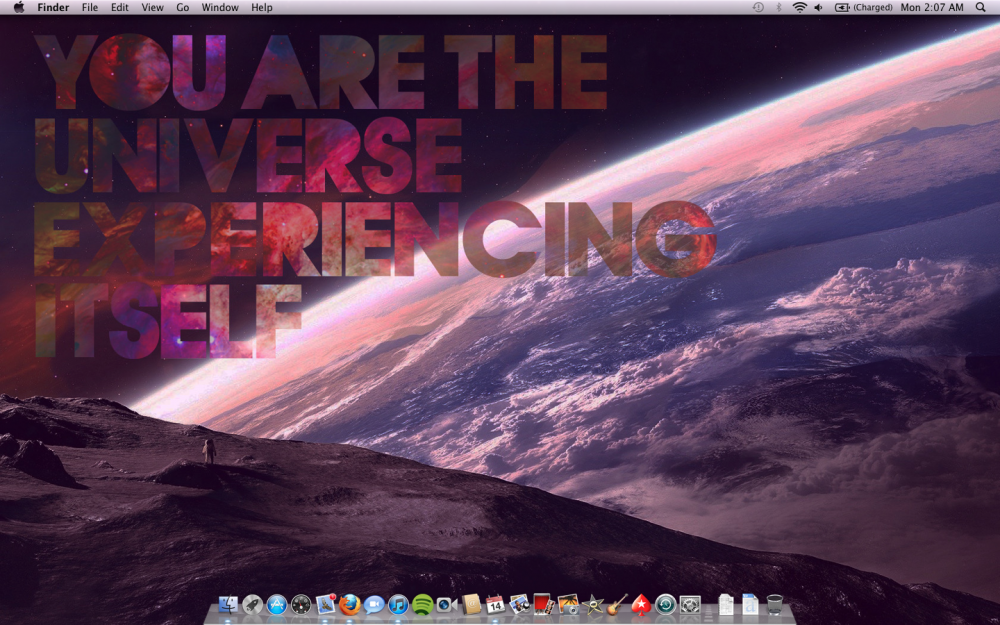Screen dimensions: 1000x625
Task: Open the Bluetooth menu
Action: (x=779, y=7)
